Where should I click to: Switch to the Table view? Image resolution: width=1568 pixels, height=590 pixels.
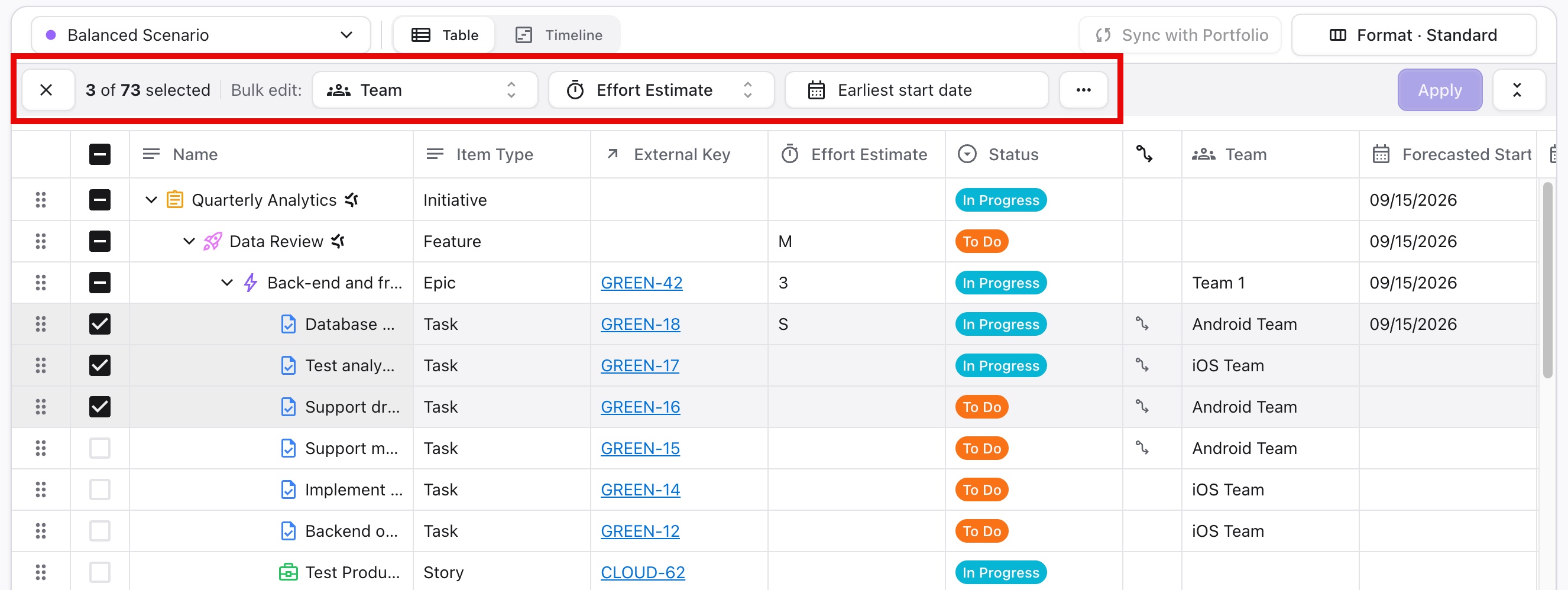pos(445,35)
